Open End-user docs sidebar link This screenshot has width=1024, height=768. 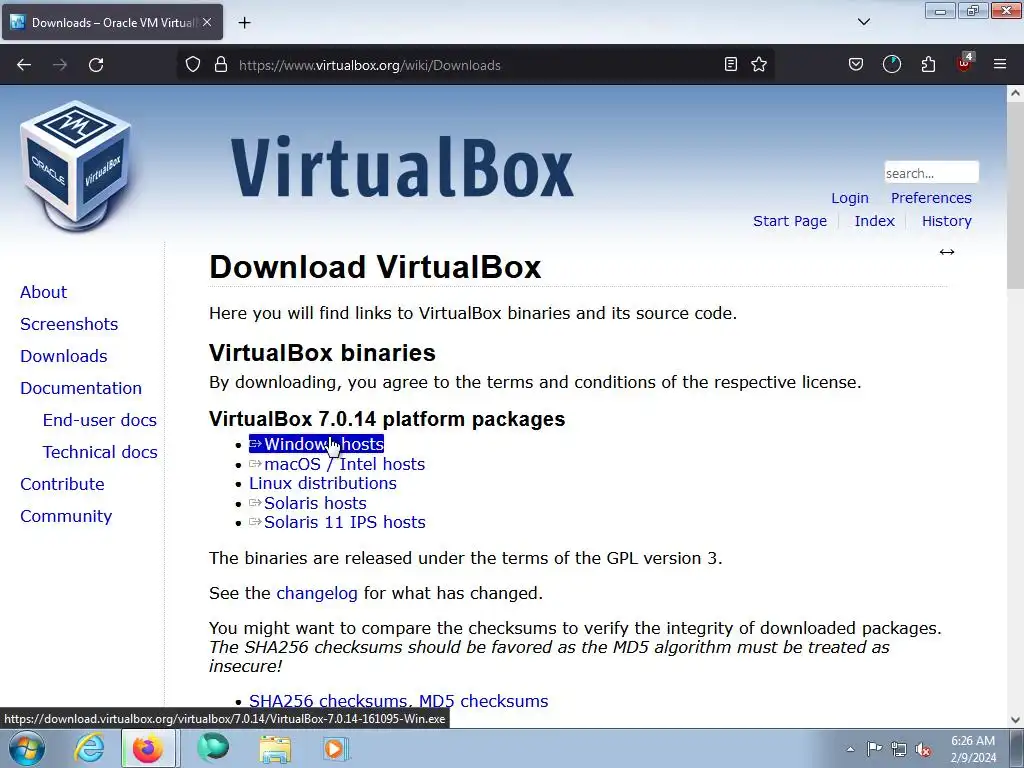(99, 420)
